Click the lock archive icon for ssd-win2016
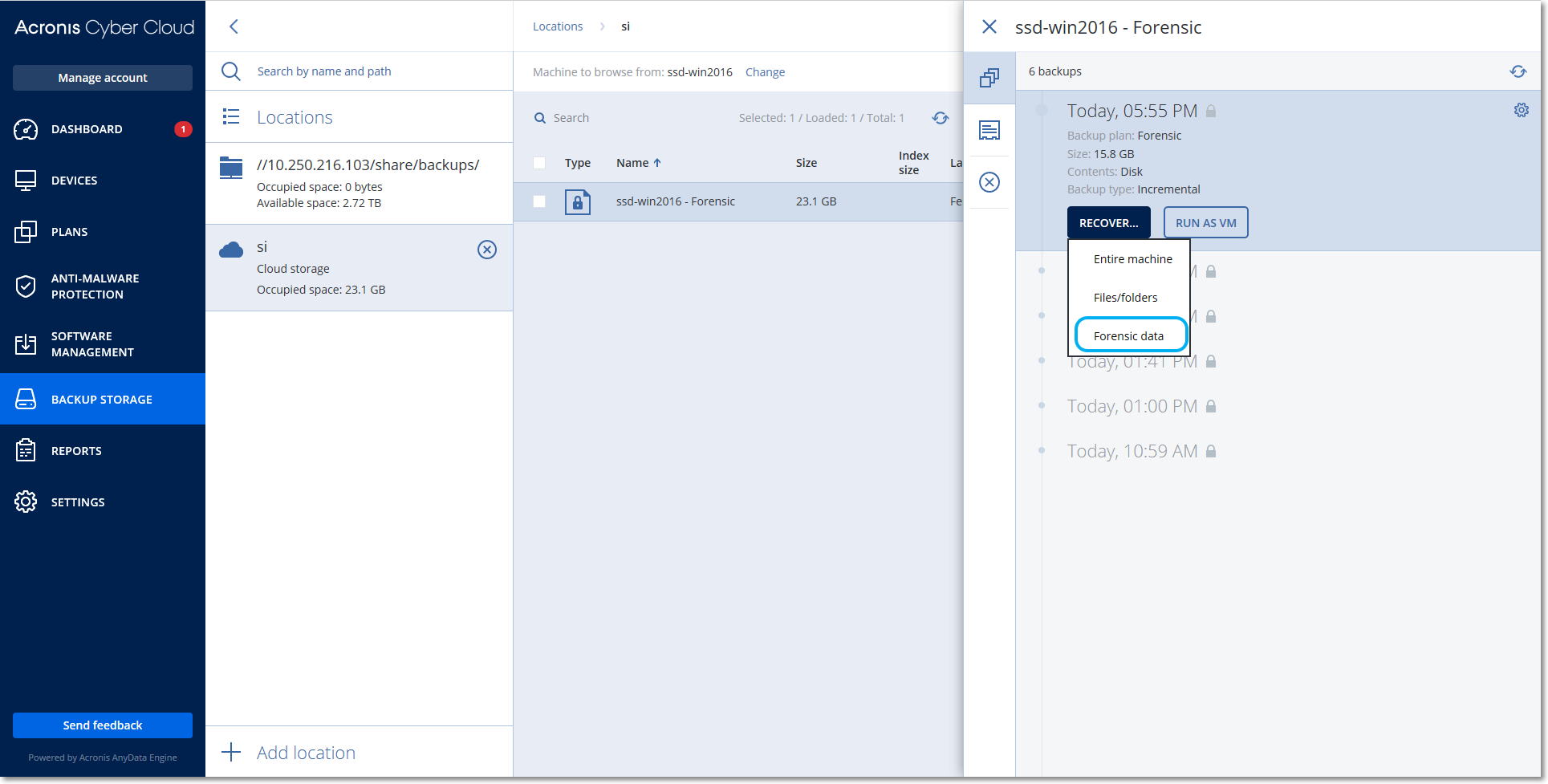This screenshot has height=784, width=1548. point(577,201)
